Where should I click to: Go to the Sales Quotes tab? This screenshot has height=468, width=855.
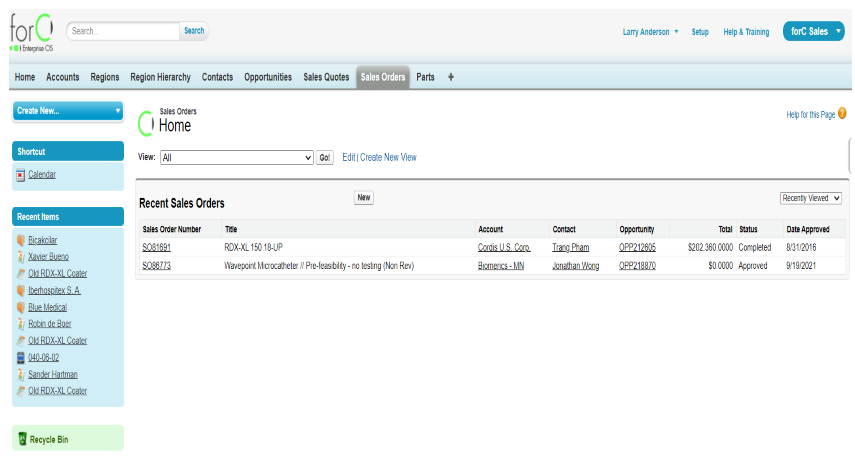pos(326,77)
